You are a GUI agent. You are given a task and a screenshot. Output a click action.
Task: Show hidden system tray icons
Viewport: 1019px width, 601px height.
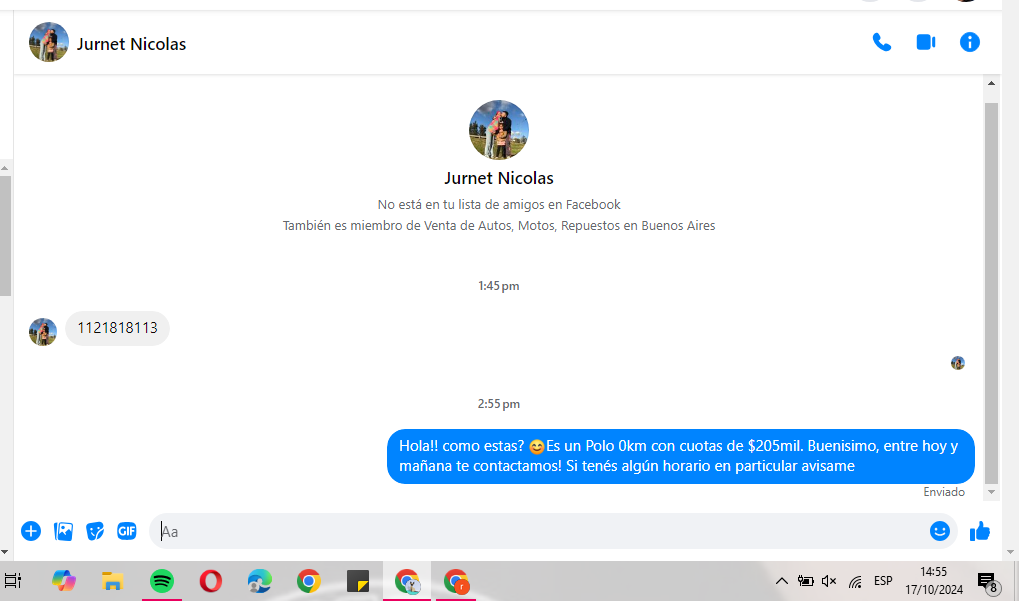click(x=781, y=581)
